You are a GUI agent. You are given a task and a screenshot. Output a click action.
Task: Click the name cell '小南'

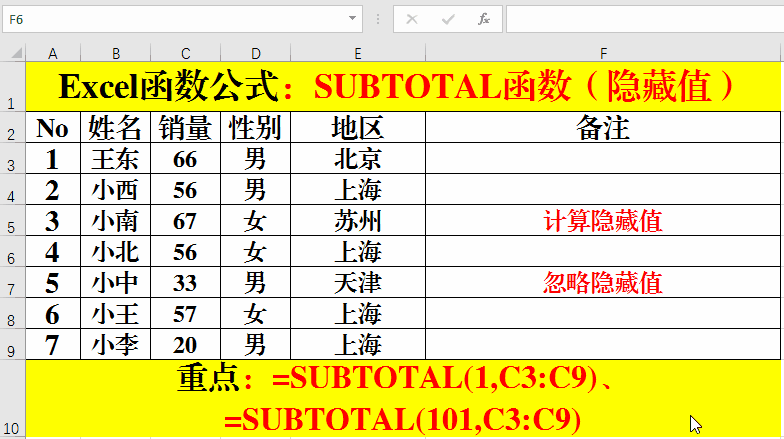pos(116,220)
